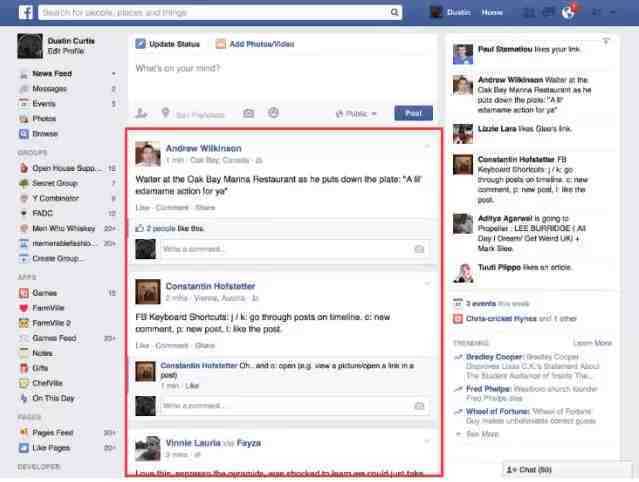
Task: Click the emoji smiley icon in composer
Action: (274, 114)
